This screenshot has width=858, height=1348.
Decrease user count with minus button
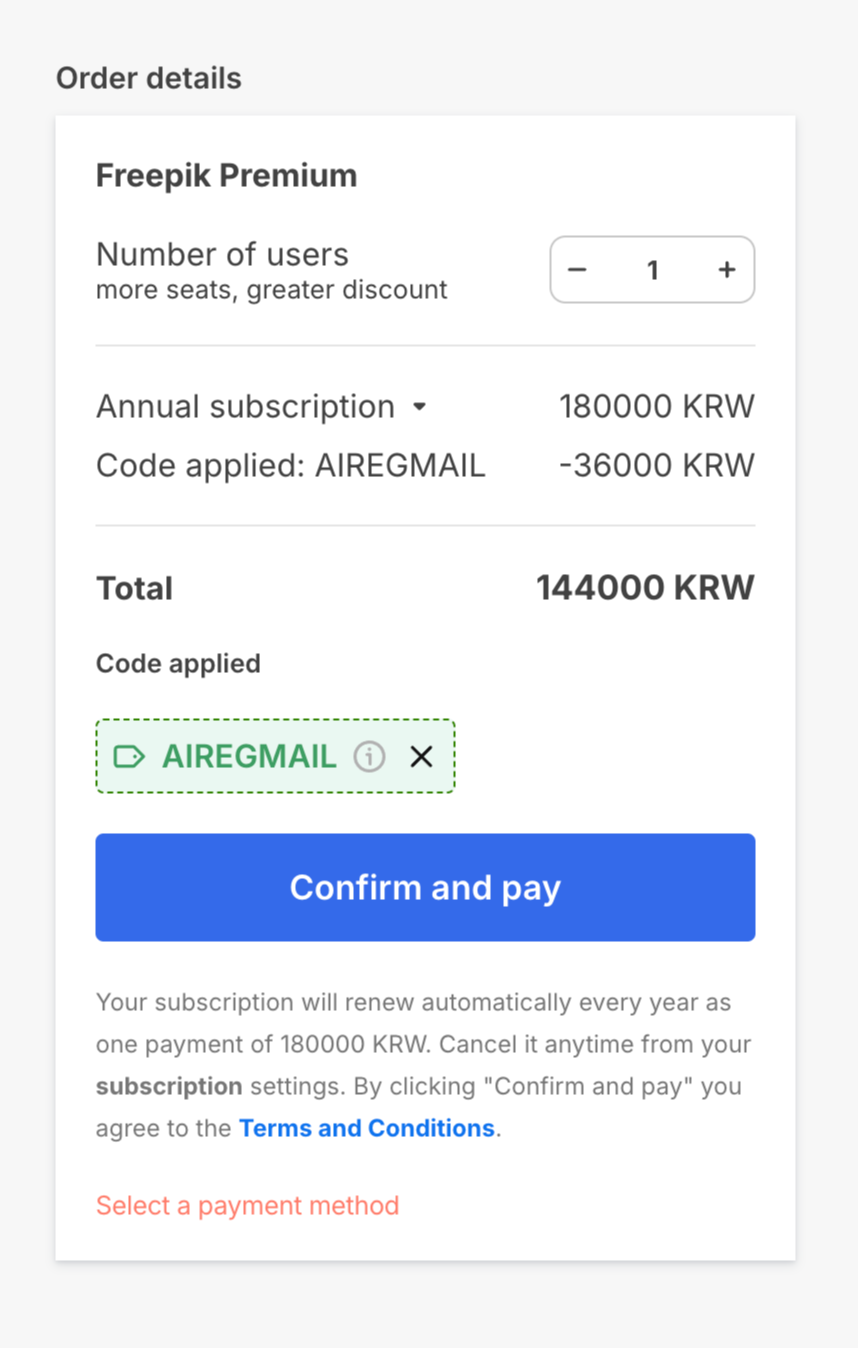pyautogui.click(x=577, y=270)
